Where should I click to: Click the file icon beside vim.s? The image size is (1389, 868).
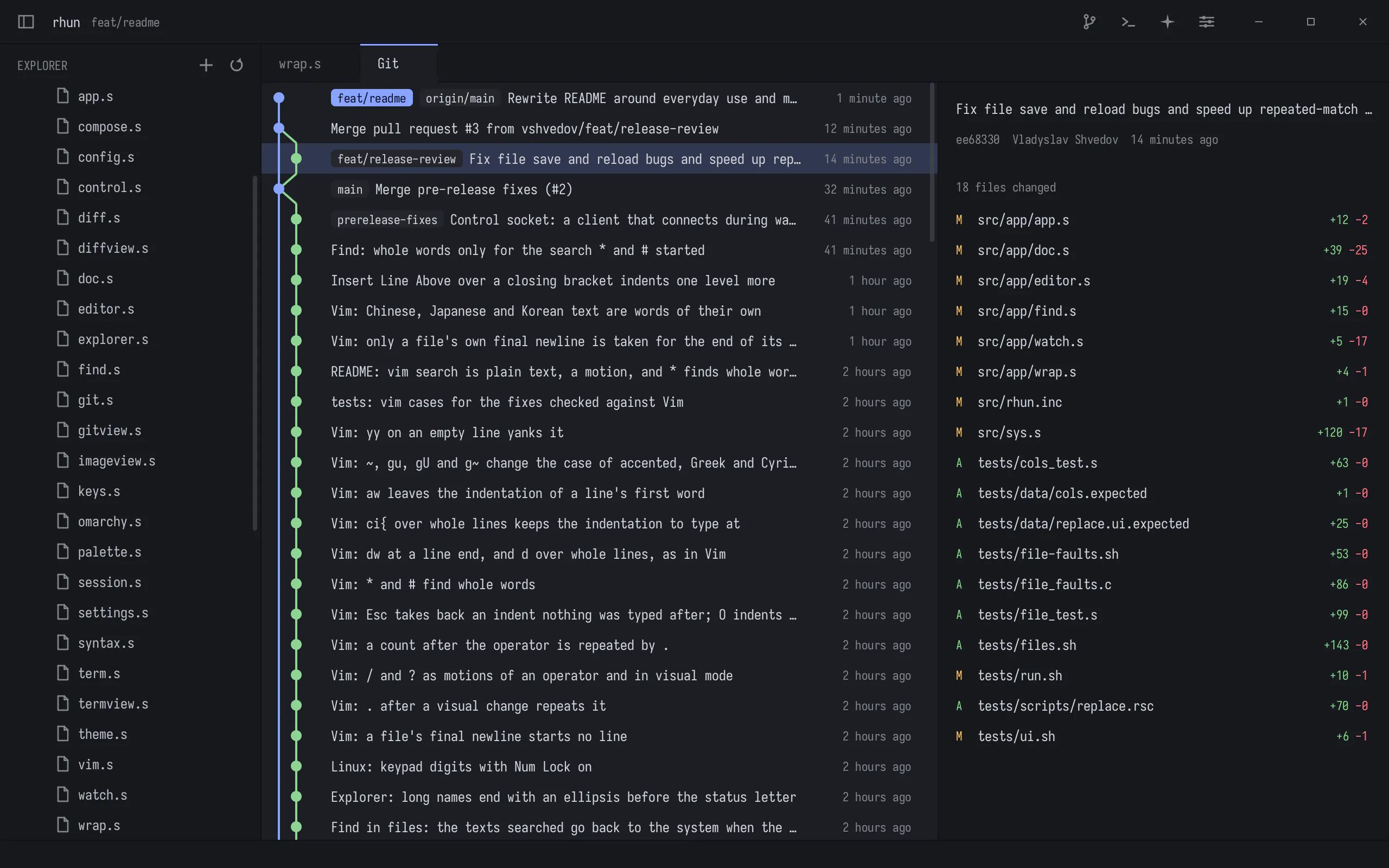click(63, 763)
